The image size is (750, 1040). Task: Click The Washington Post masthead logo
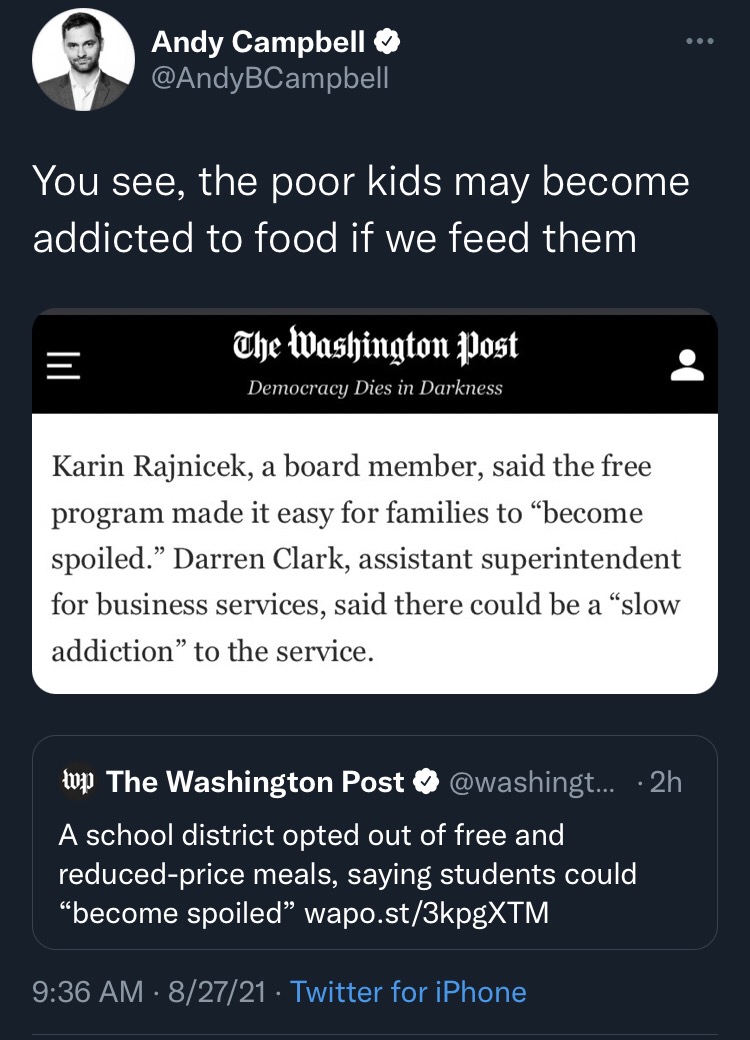(375, 346)
